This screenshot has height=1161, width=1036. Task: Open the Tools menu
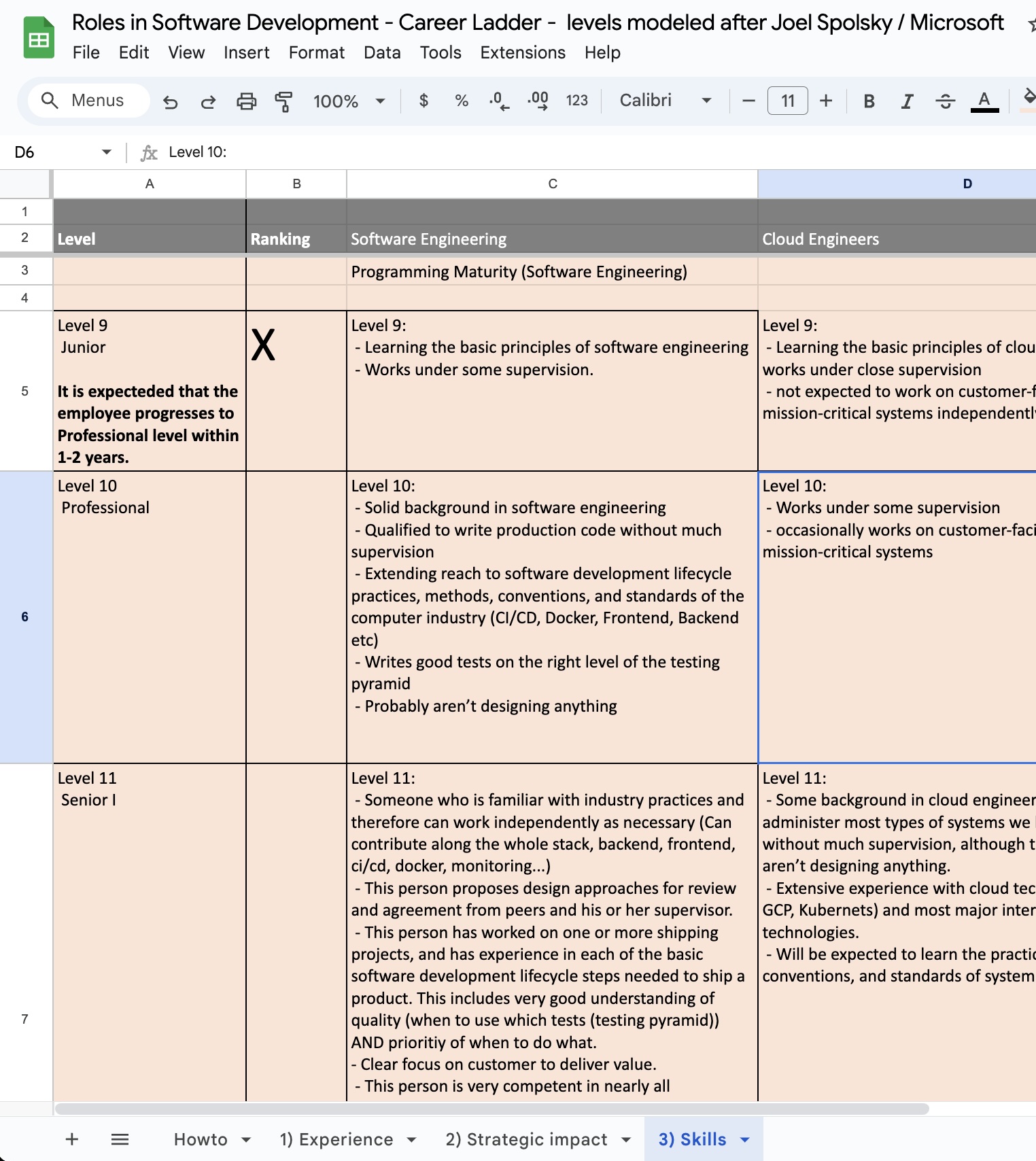point(441,52)
